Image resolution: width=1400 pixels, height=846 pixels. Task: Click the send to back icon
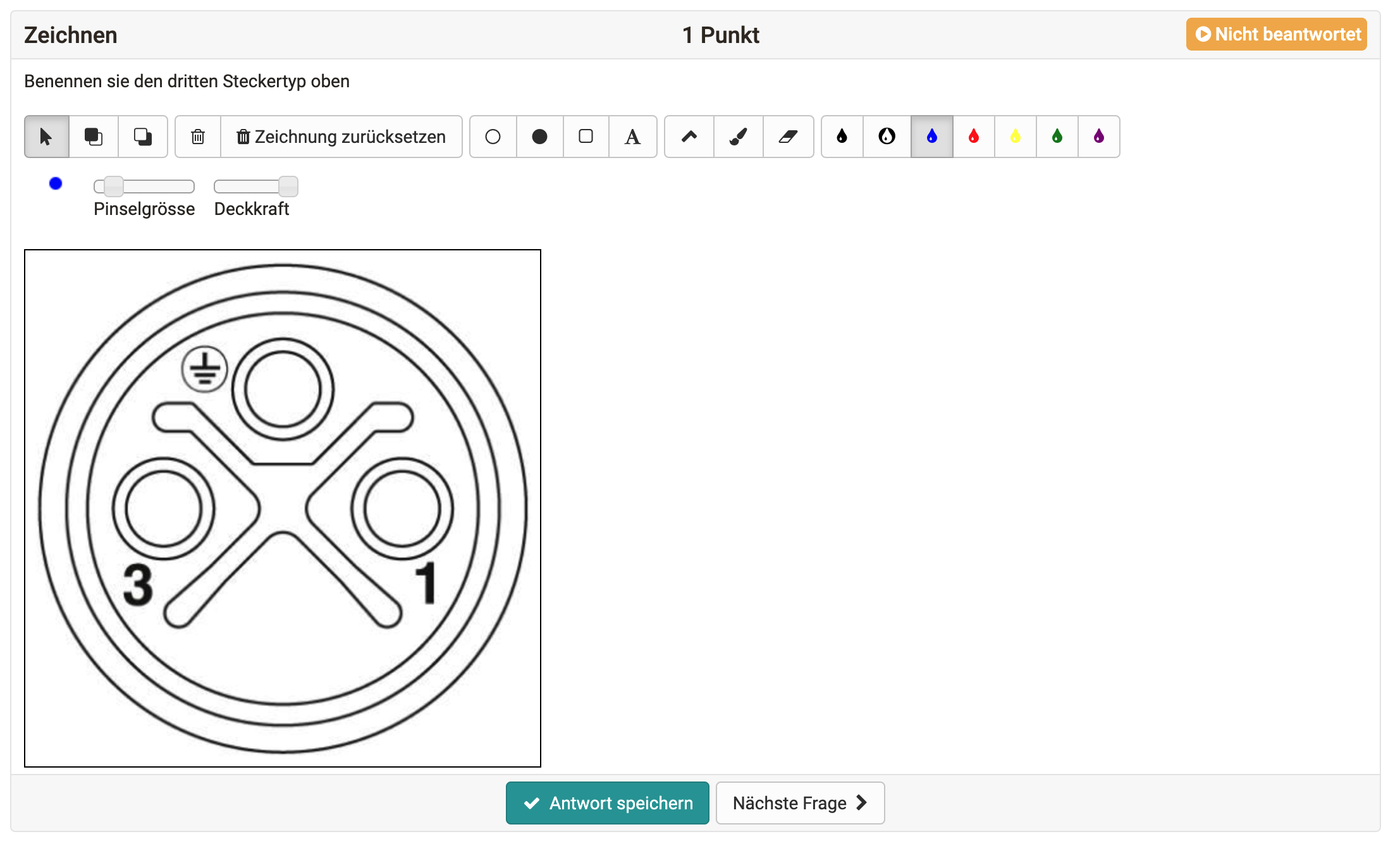(143, 137)
